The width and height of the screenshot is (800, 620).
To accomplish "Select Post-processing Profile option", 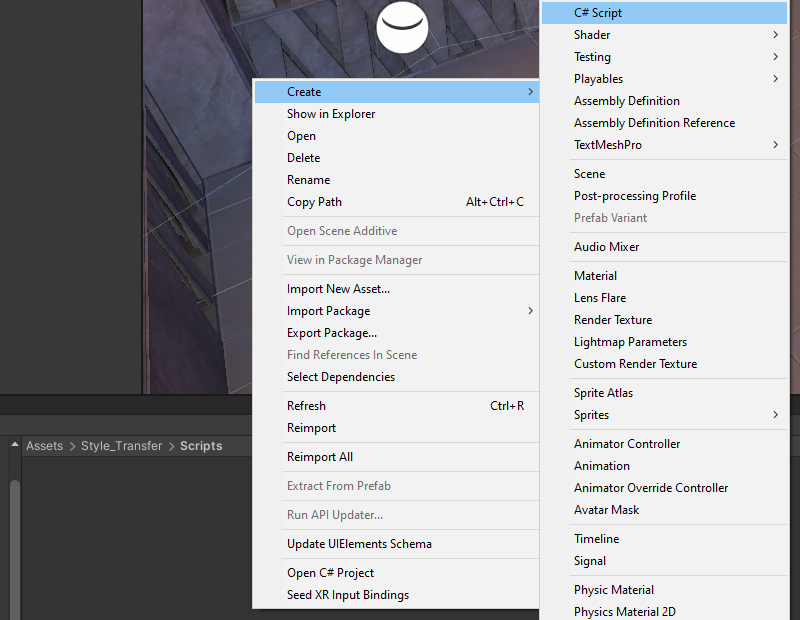I will pyautogui.click(x=634, y=196).
